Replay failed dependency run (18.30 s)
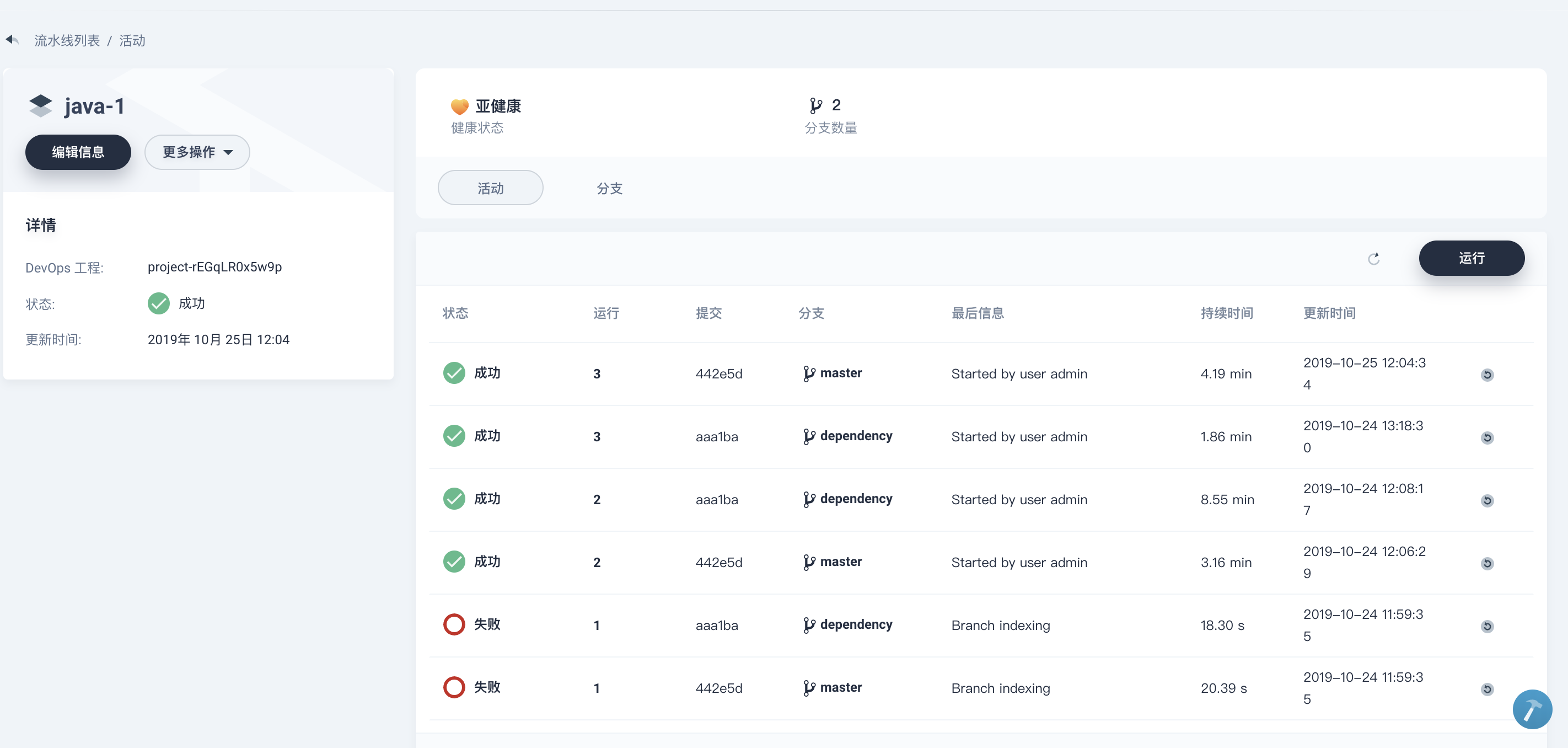Viewport: 1568px width, 748px height. pyautogui.click(x=1487, y=626)
